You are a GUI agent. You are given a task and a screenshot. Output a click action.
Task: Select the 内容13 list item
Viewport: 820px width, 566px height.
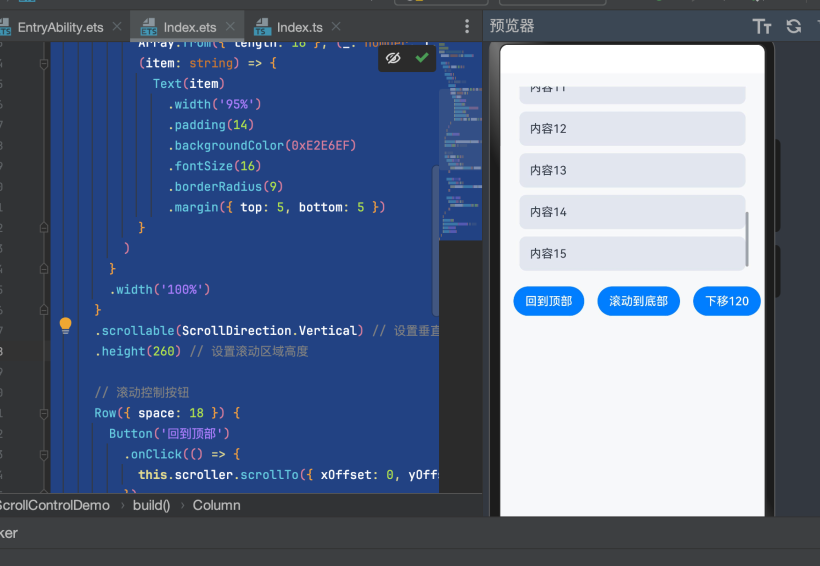[632, 171]
